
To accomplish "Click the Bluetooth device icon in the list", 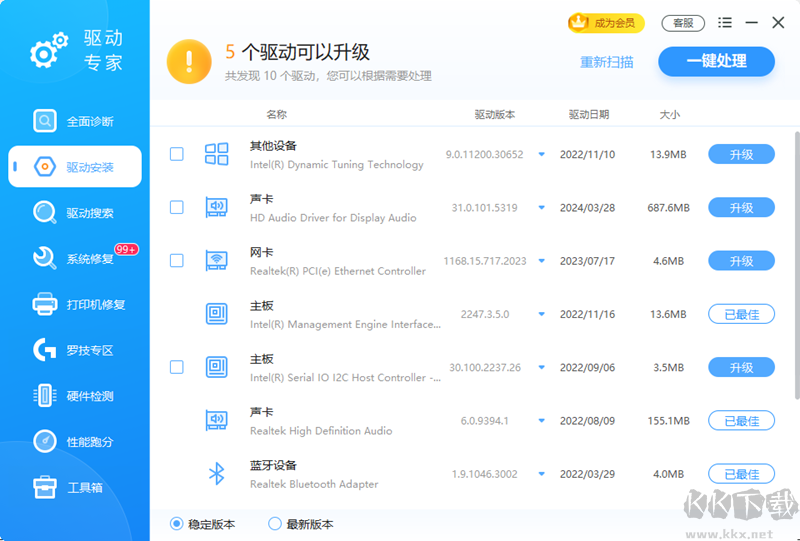I will [x=216, y=474].
